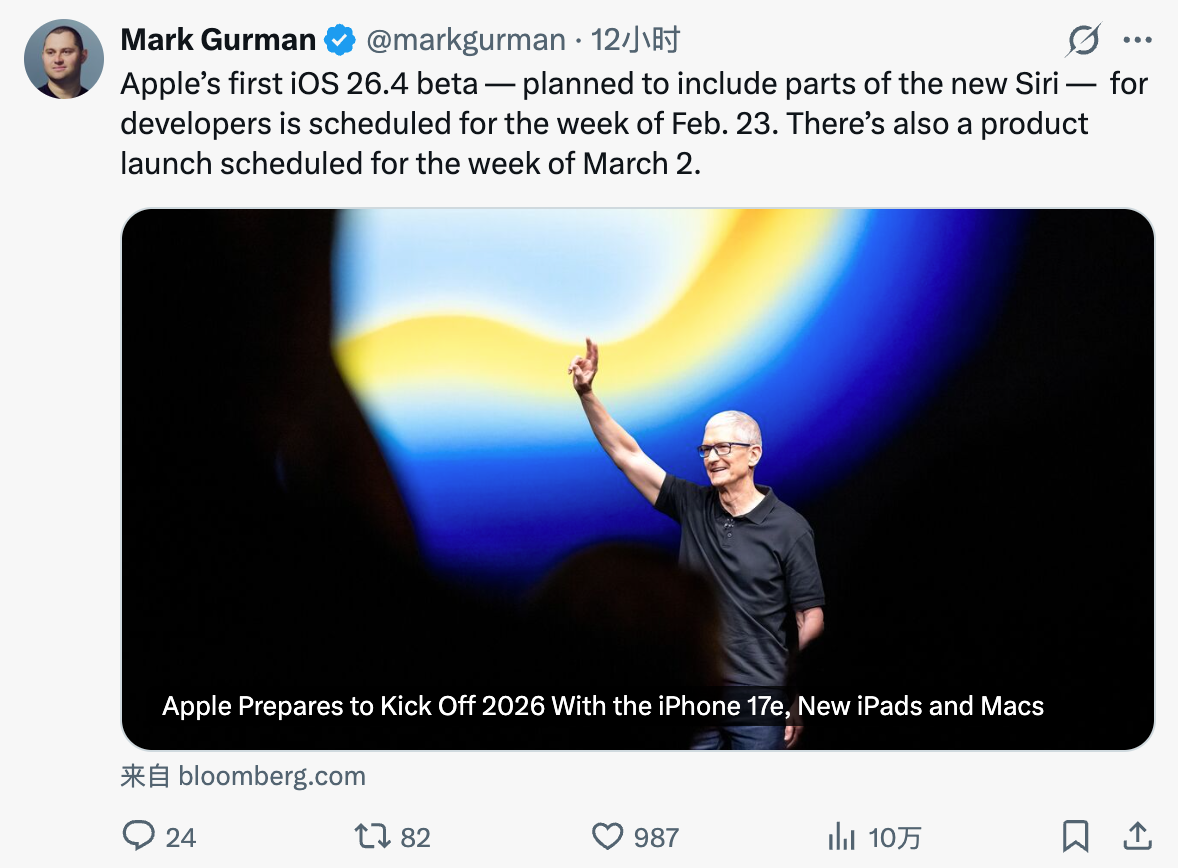Click the reply speech bubble icon

tap(138, 835)
